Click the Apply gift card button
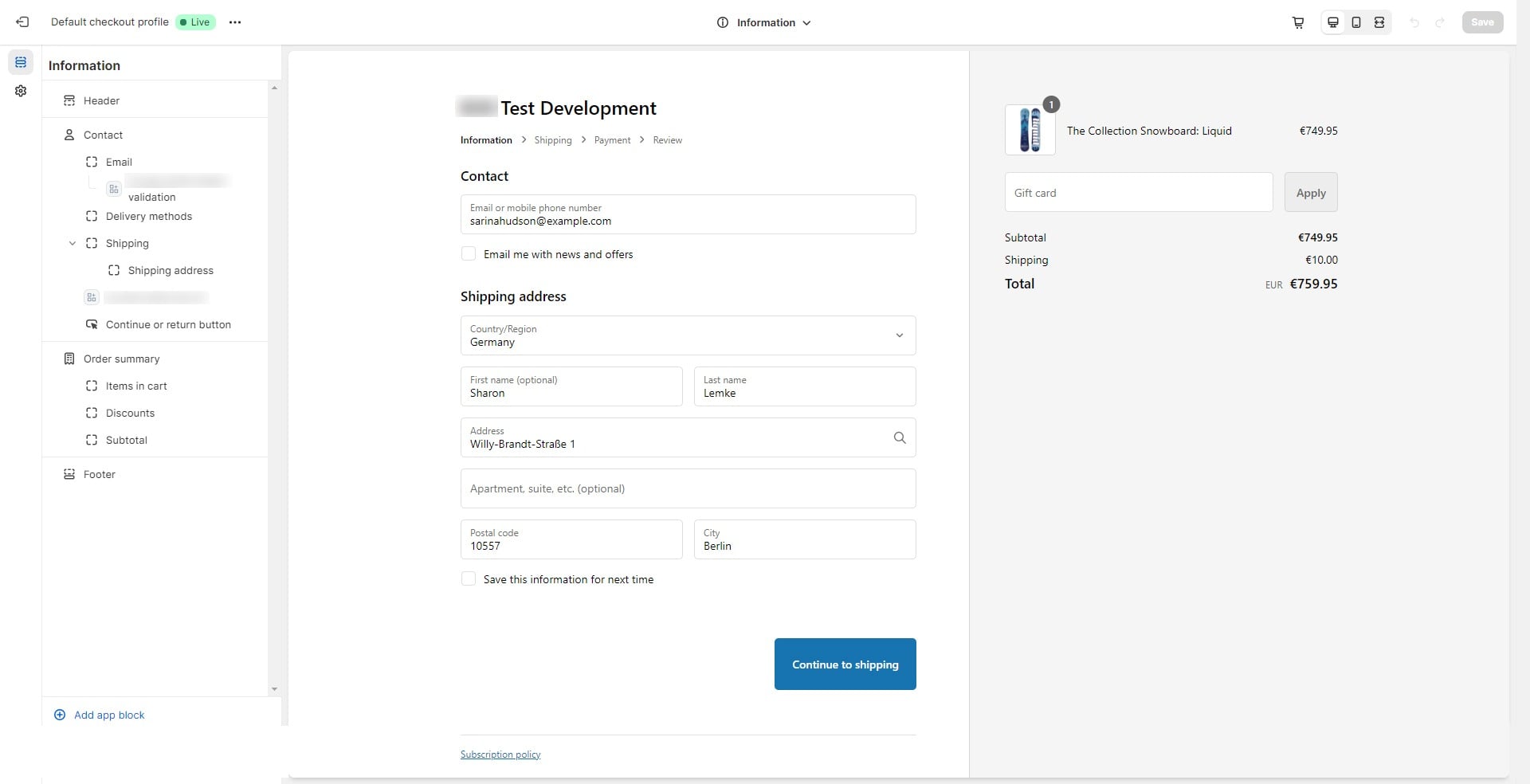Screen dimensions: 1530x784 coord(1311,192)
